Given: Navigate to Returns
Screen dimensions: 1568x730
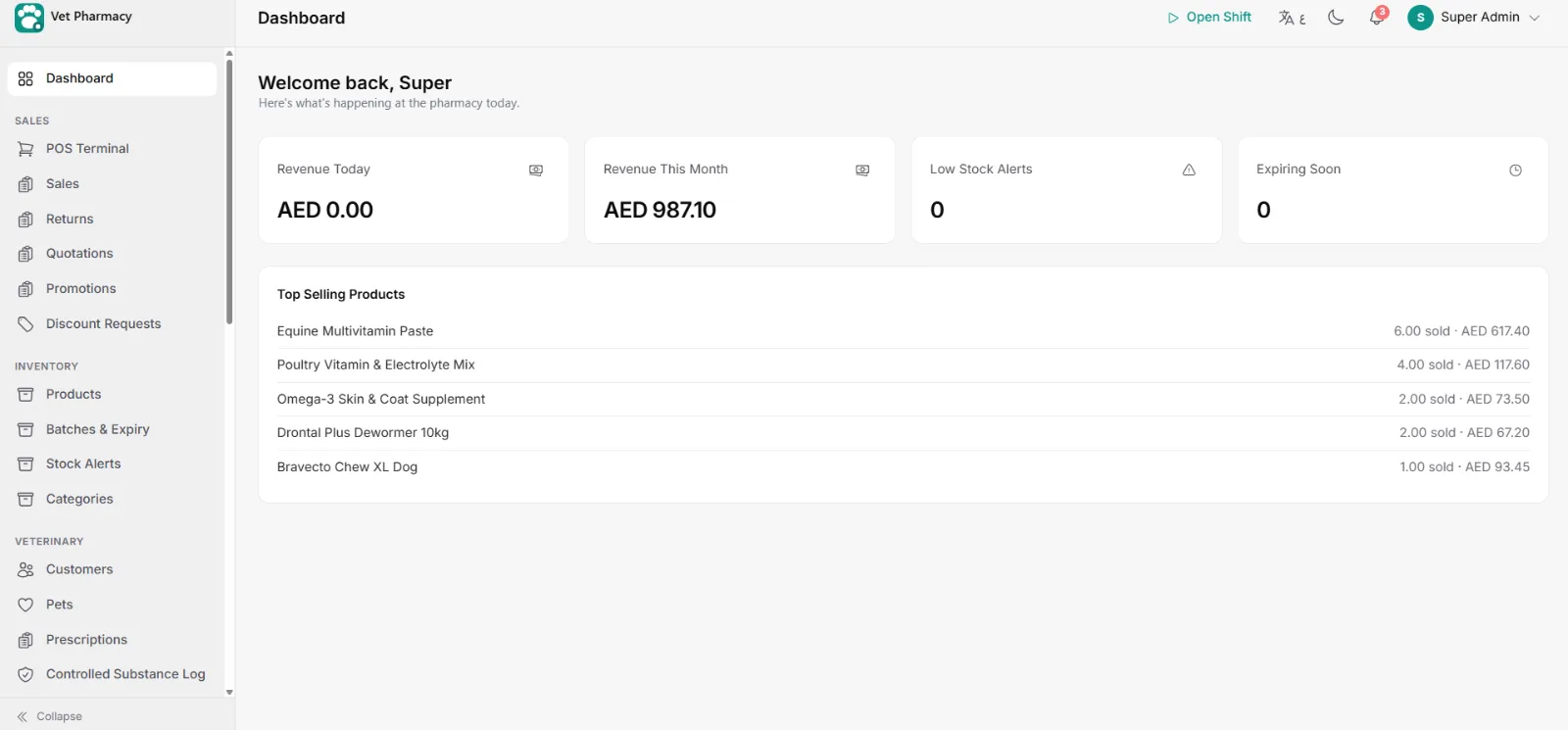Looking at the screenshot, I should pyautogui.click(x=112, y=219).
